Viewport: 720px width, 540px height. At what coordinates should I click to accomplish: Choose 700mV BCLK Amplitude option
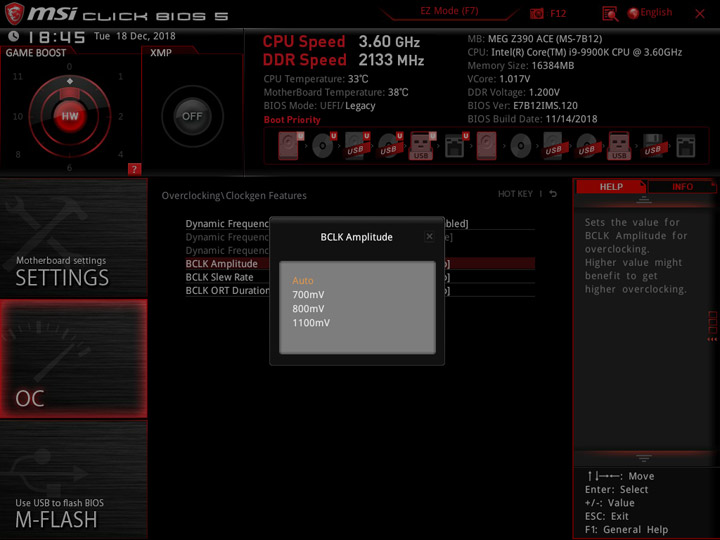(x=308, y=295)
